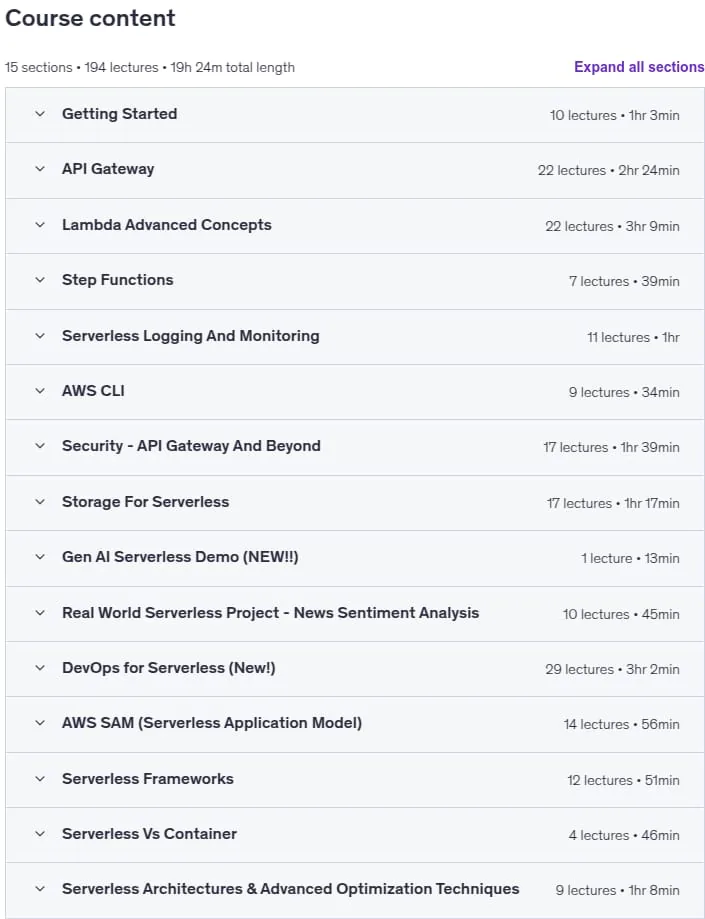Expand all sections link
Viewport: 705px width, 919px height.
coord(639,67)
